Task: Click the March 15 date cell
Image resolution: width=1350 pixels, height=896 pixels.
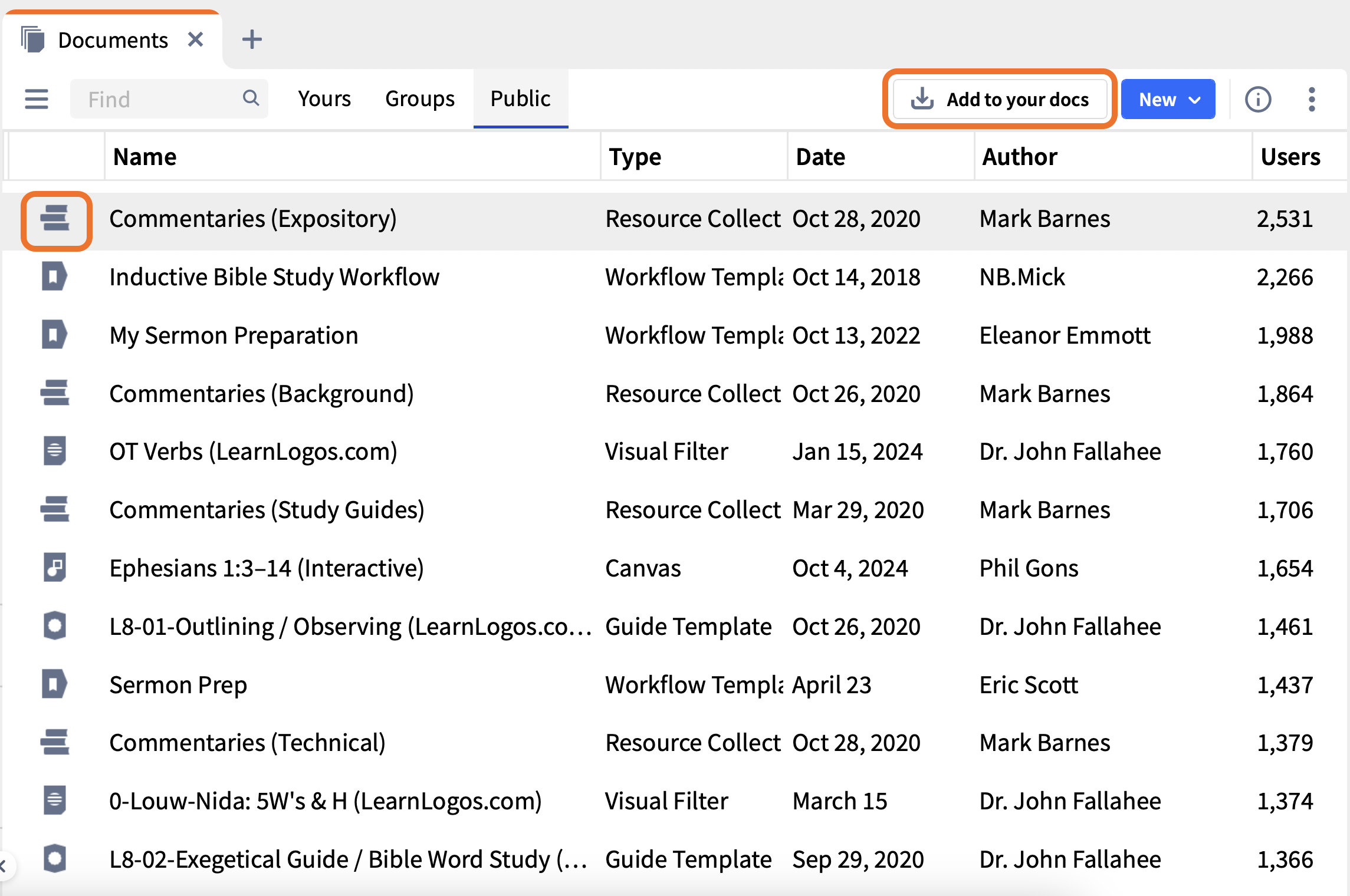Action: click(x=840, y=801)
